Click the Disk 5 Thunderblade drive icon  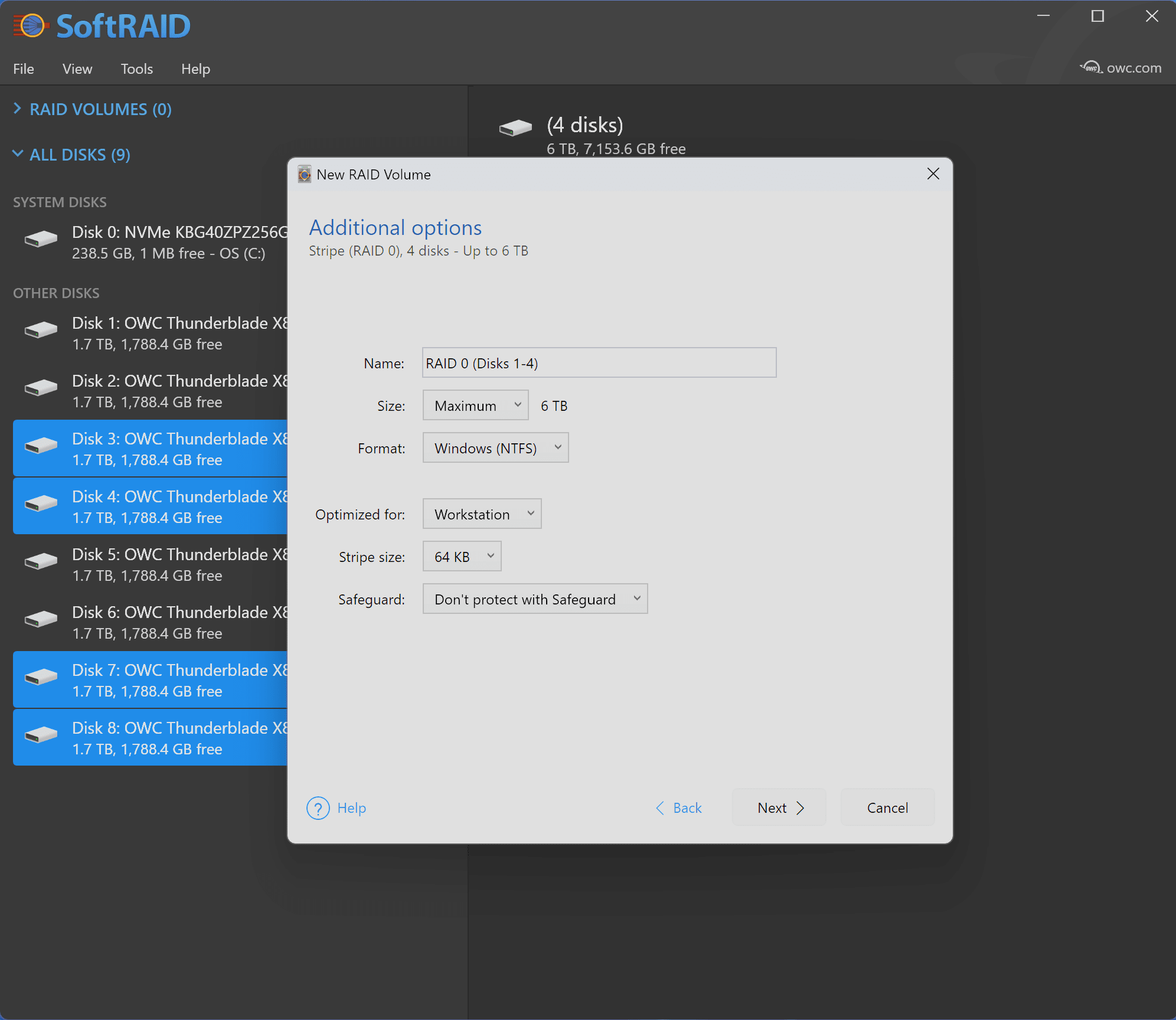click(41, 561)
